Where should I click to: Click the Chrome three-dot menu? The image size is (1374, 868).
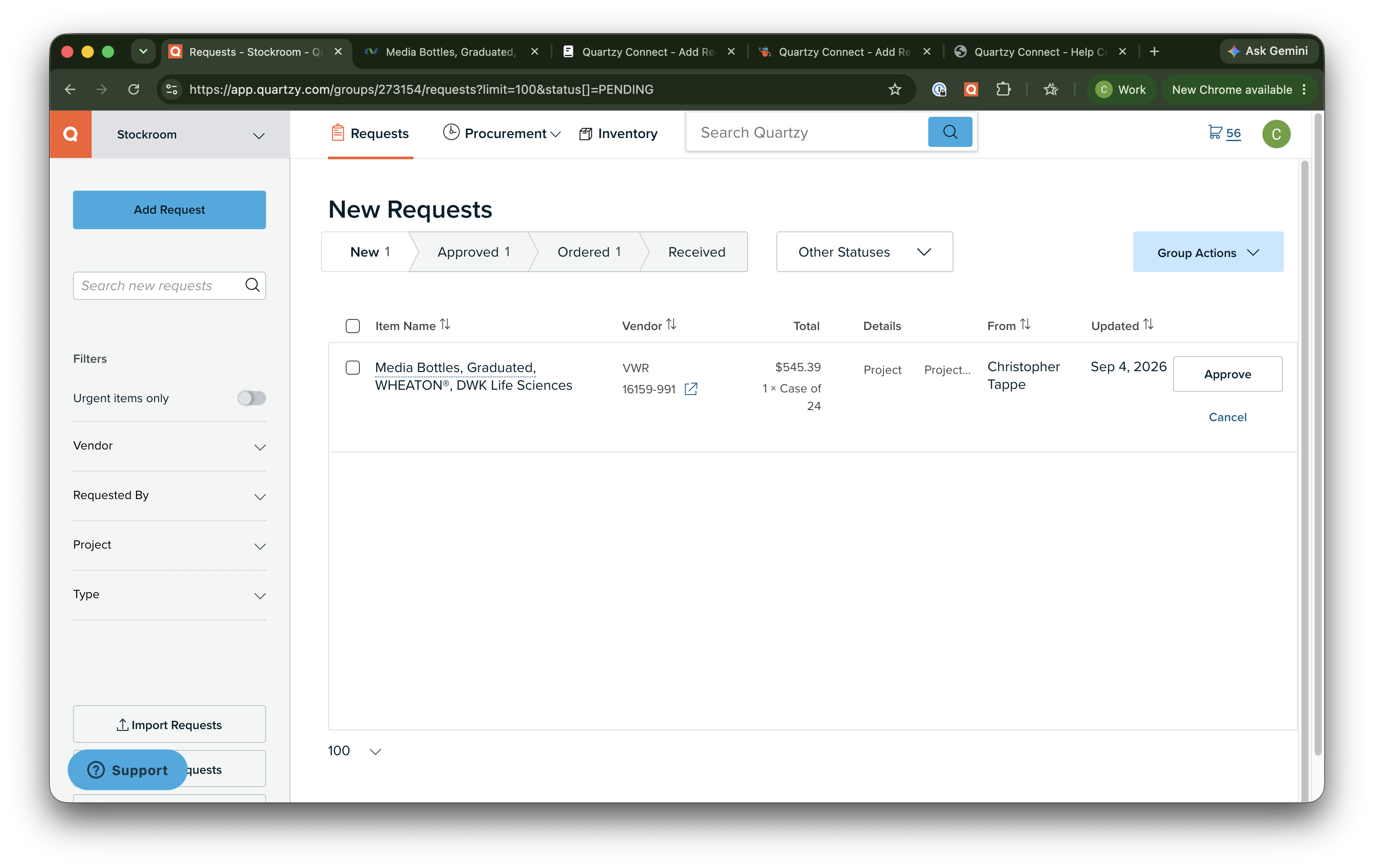pos(1305,89)
